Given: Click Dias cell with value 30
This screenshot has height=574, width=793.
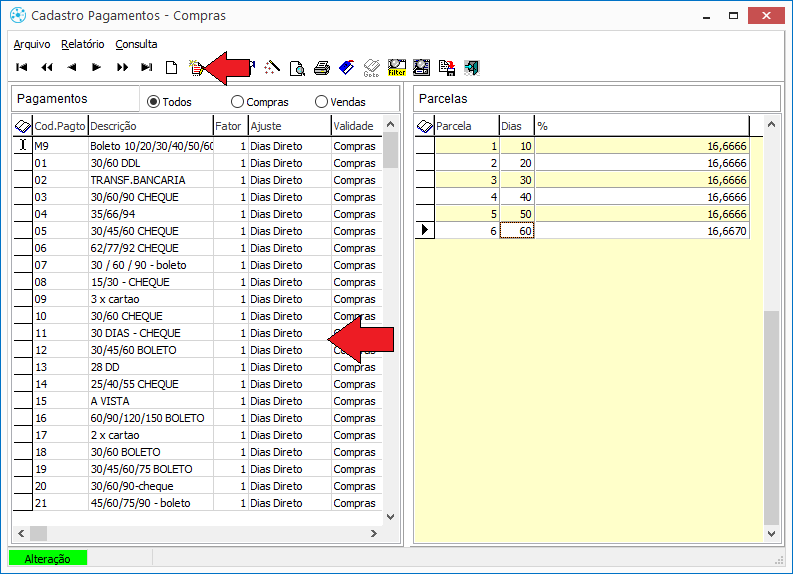Looking at the screenshot, I should [x=517, y=180].
